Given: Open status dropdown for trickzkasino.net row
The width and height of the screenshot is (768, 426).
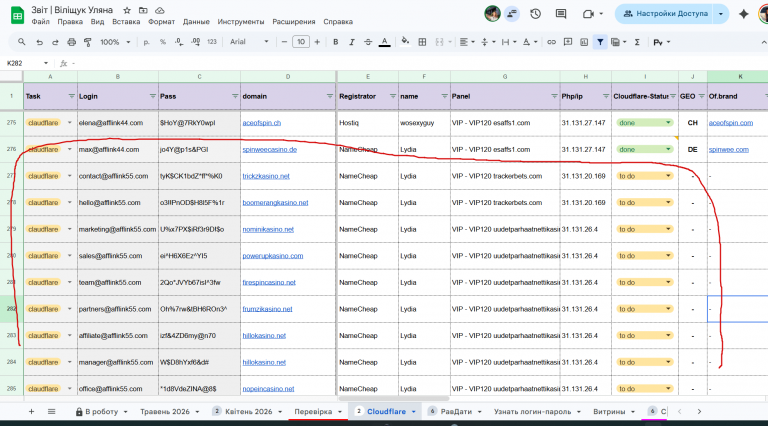Looking at the screenshot, I should (x=668, y=176).
